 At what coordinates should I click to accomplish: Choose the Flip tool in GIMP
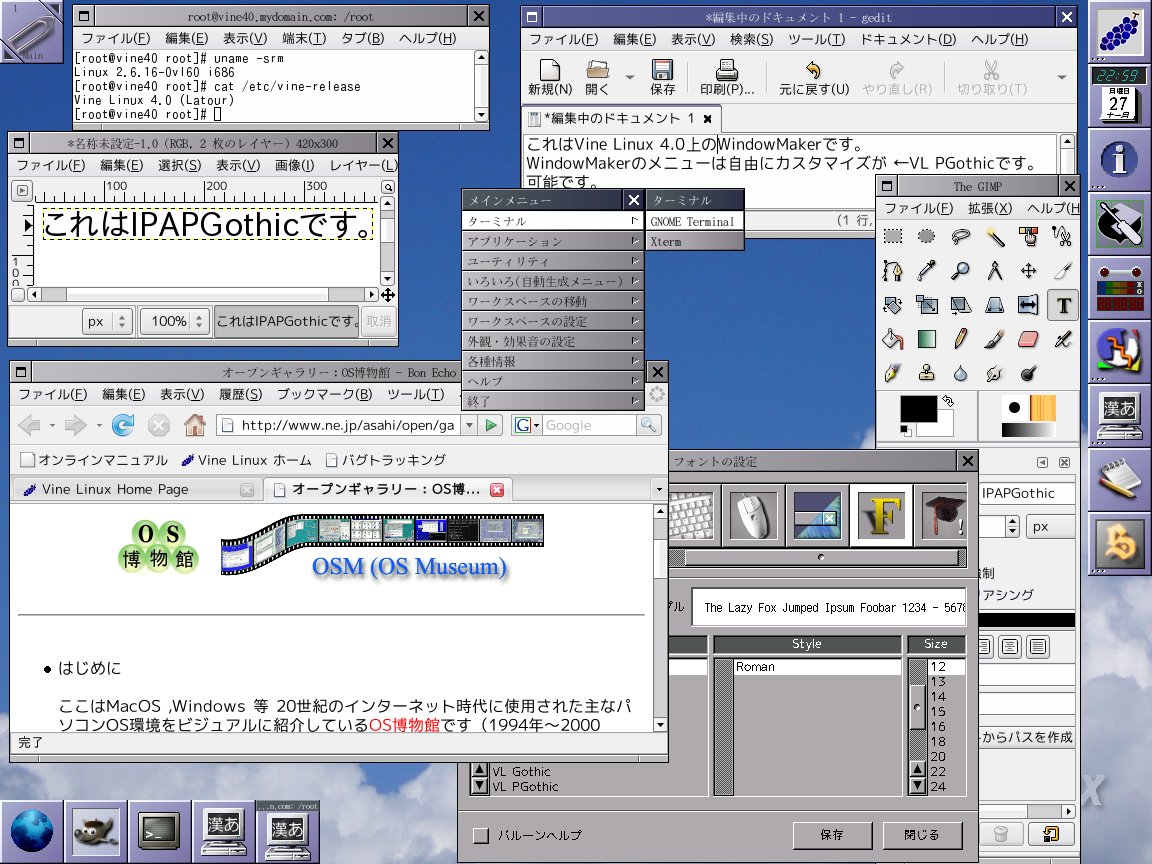[1029, 305]
